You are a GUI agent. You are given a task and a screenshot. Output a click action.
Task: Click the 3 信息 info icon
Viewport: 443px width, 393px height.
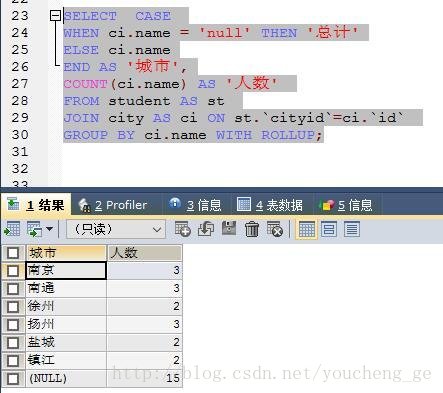pyautogui.click(x=175, y=203)
